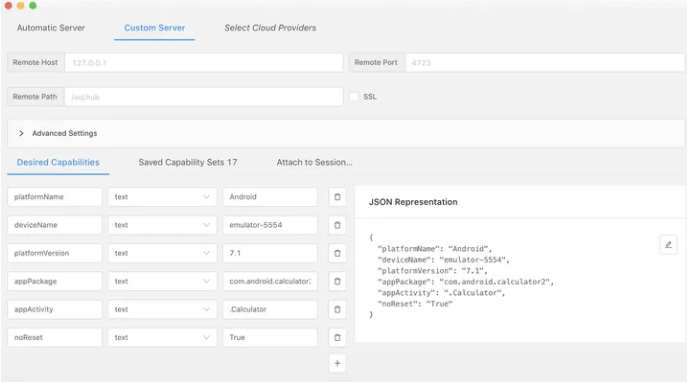Remove the appActivity capability with trash icon

(337, 309)
